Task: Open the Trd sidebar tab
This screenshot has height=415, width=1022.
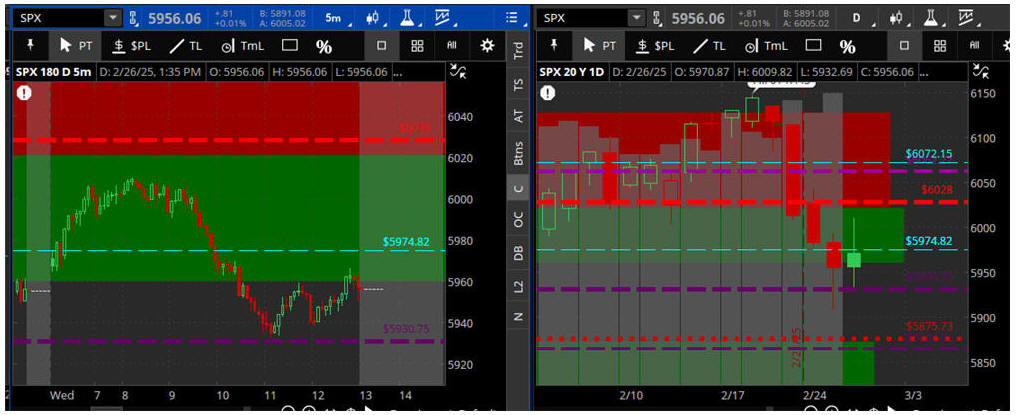Action: (x=517, y=48)
